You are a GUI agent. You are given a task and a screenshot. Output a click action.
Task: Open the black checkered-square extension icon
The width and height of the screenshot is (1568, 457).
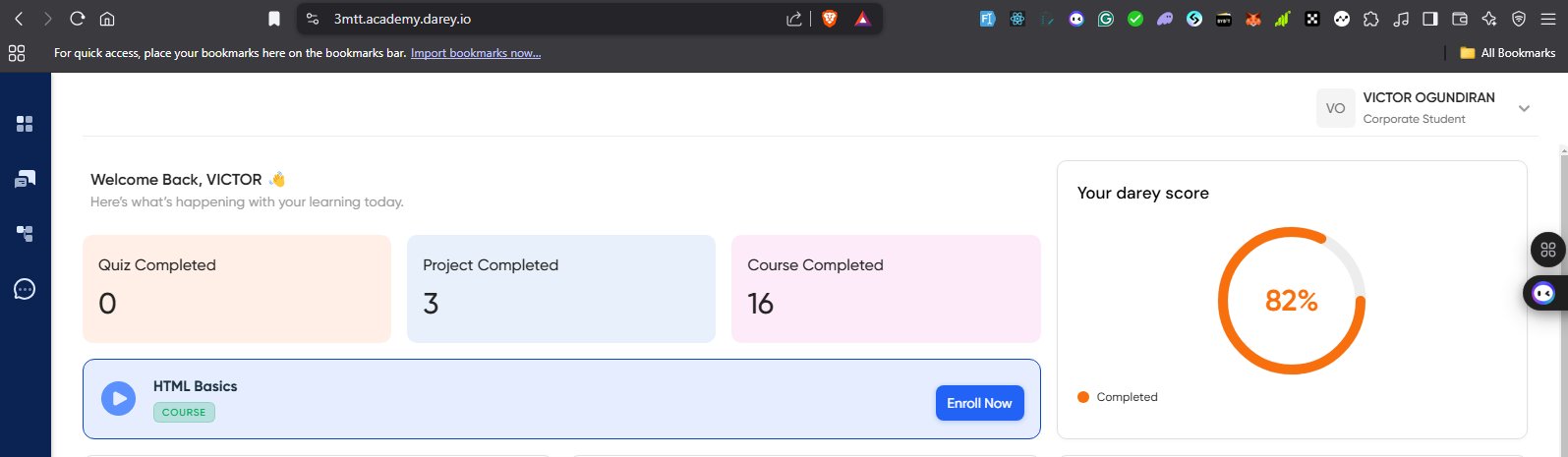click(x=1312, y=19)
